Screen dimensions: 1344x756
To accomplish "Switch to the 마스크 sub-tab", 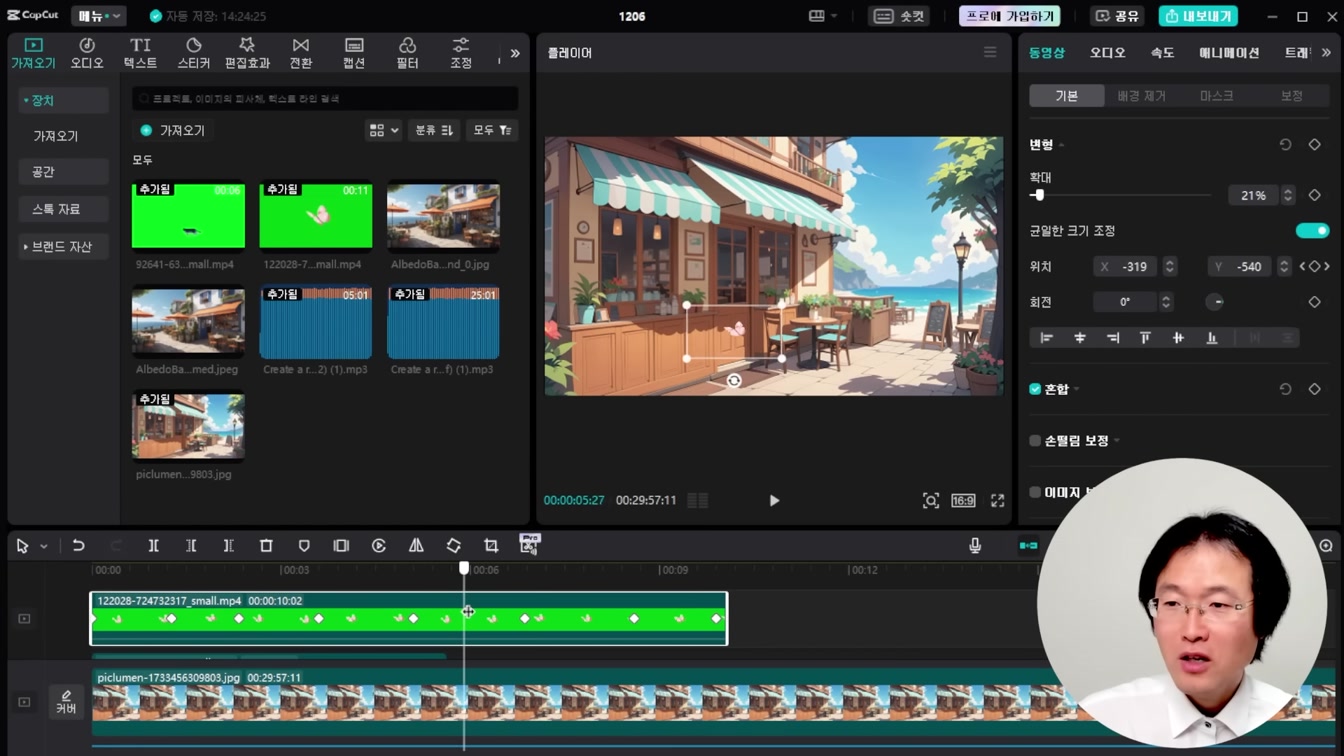I will [x=1216, y=96].
